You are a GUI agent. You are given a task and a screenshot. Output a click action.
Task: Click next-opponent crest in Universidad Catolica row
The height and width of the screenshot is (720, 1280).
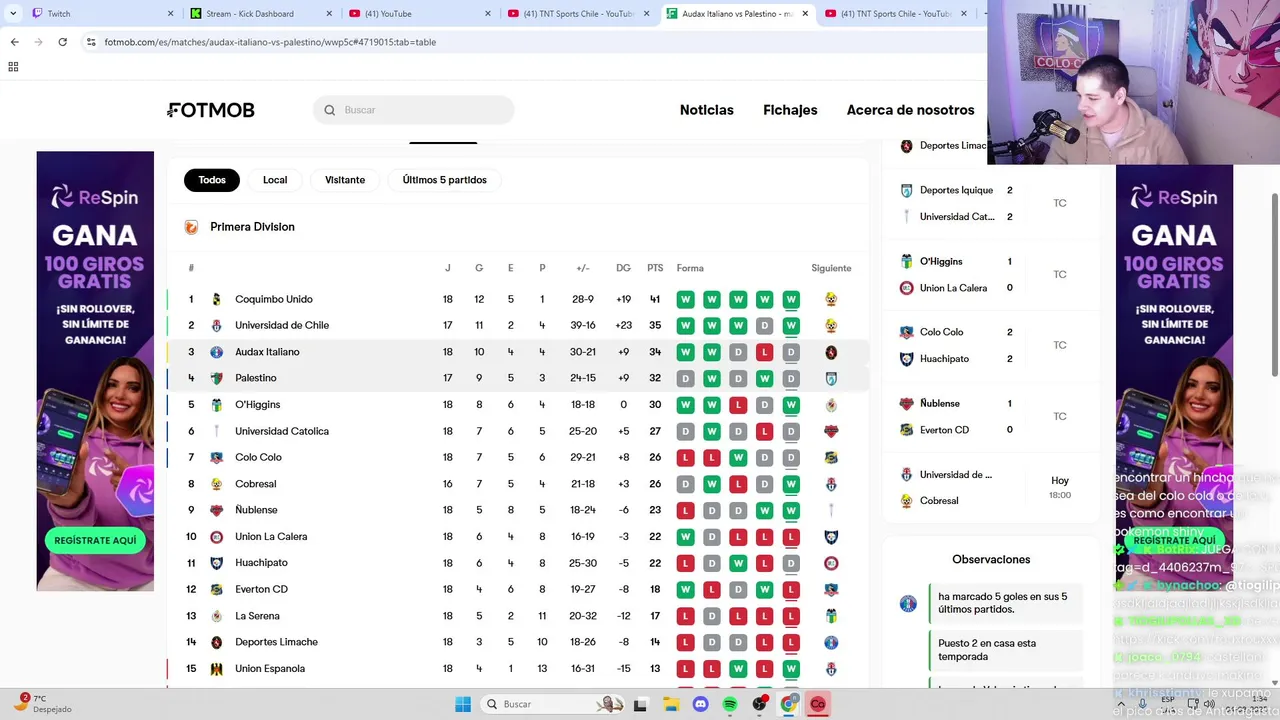pyautogui.click(x=831, y=431)
